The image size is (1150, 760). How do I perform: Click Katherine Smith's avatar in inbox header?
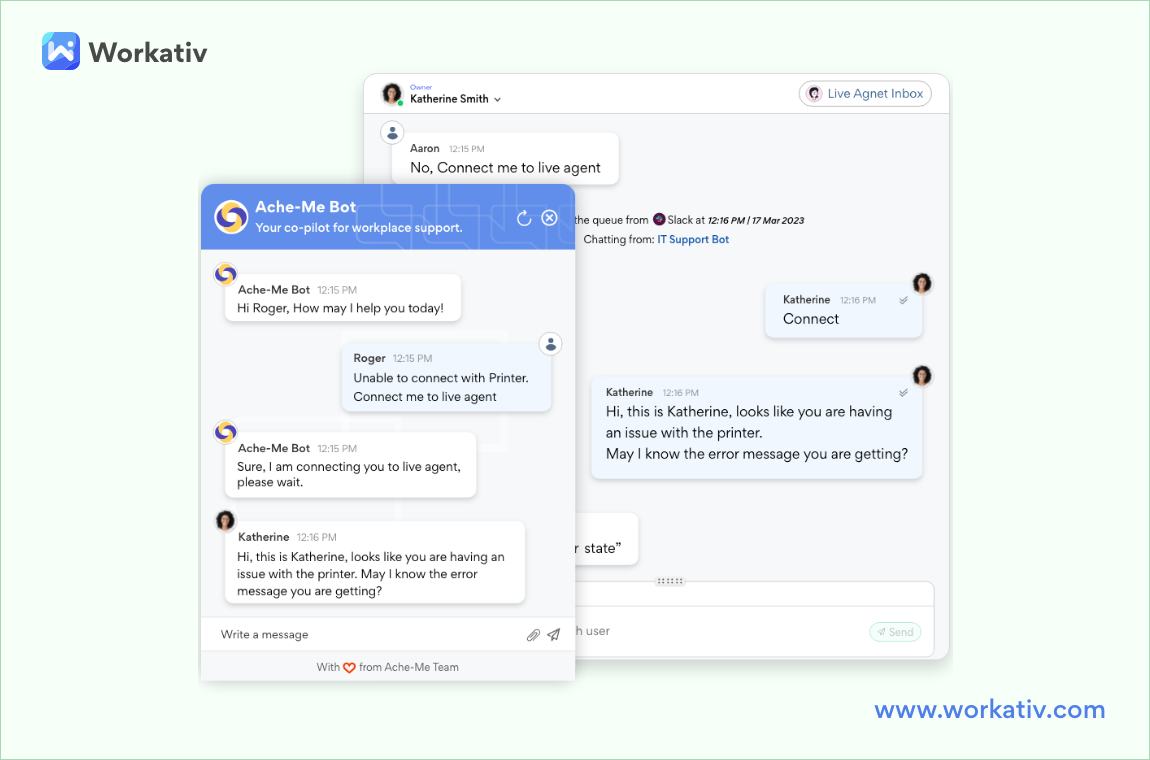coord(392,94)
